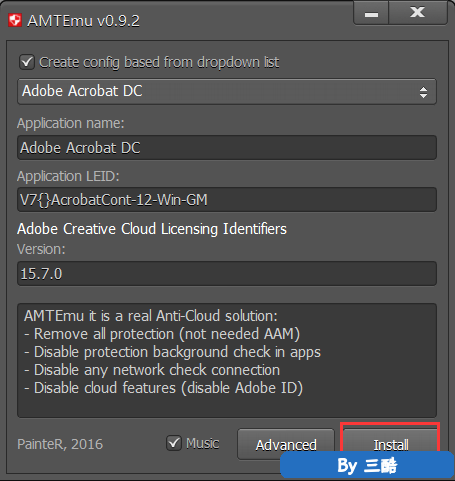
Task: Toggle the Music checkbox
Action: coord(174,443)
